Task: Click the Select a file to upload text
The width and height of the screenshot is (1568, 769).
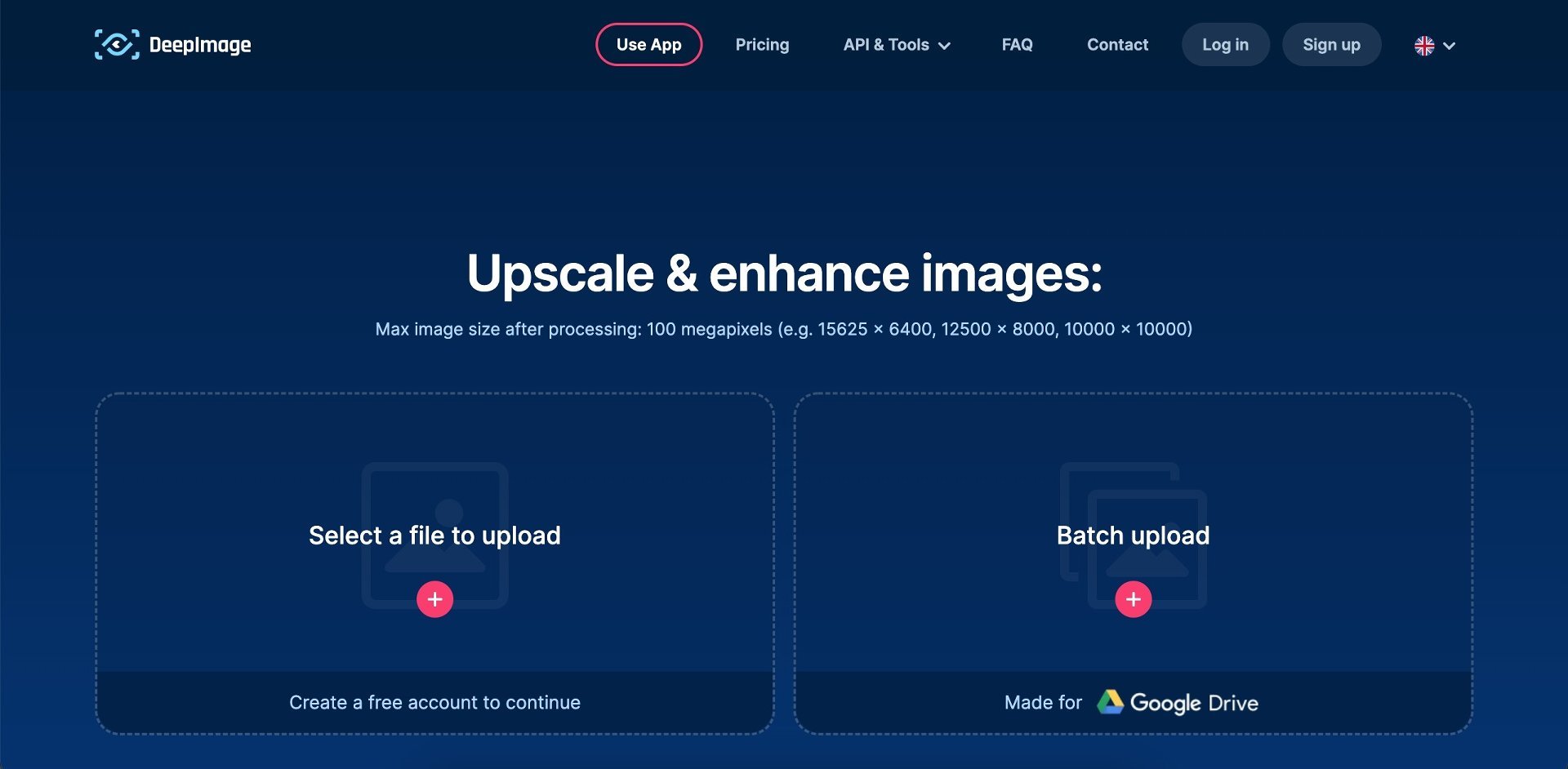Action: click(x=434, y=536)
